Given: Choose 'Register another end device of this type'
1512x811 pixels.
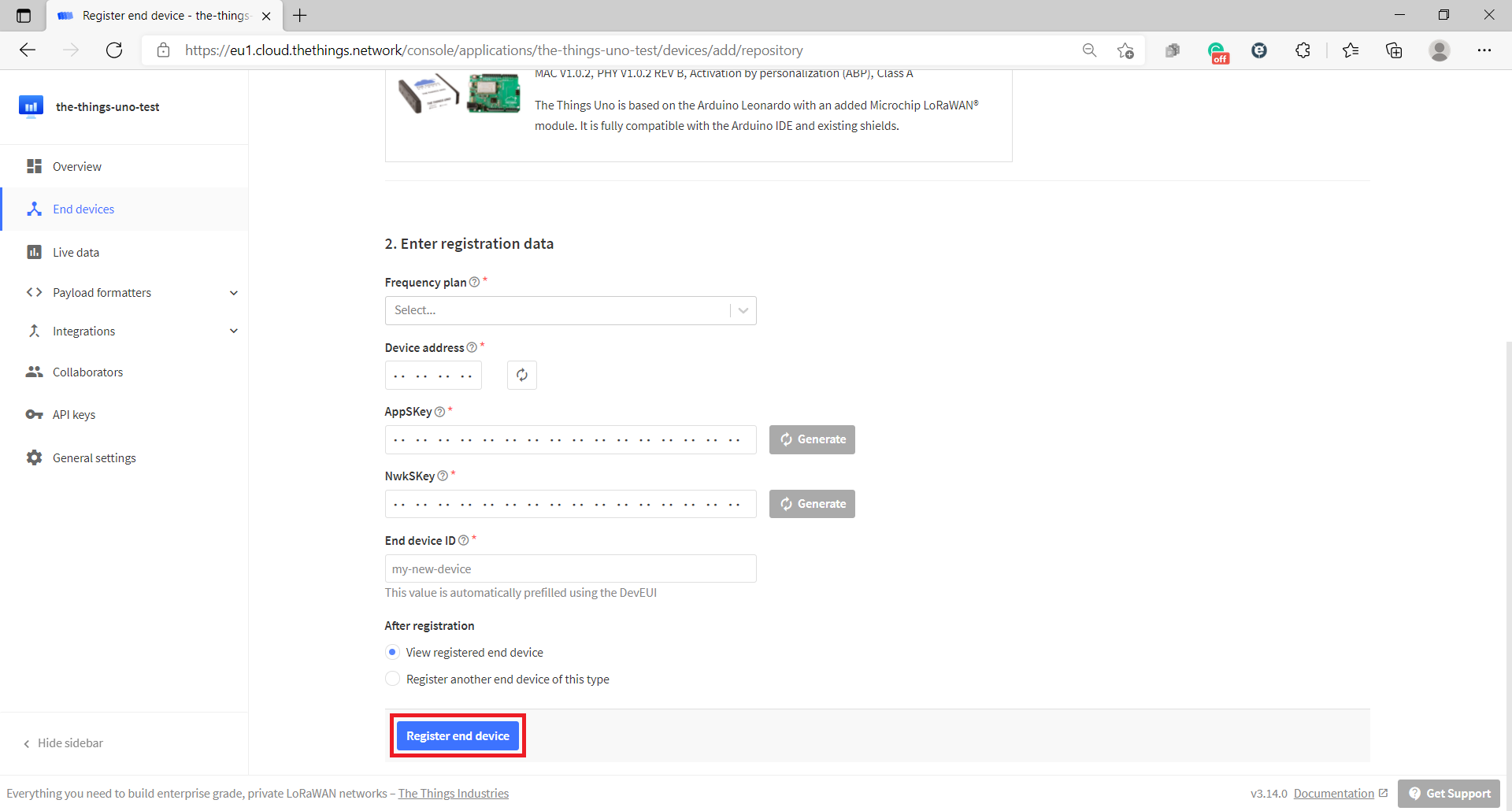Looking at the screenshot, I should 392,678.
